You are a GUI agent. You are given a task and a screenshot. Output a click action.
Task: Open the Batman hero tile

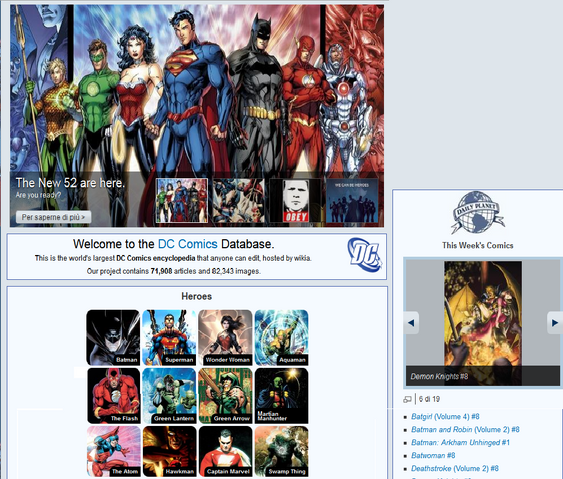pos(113,338)
